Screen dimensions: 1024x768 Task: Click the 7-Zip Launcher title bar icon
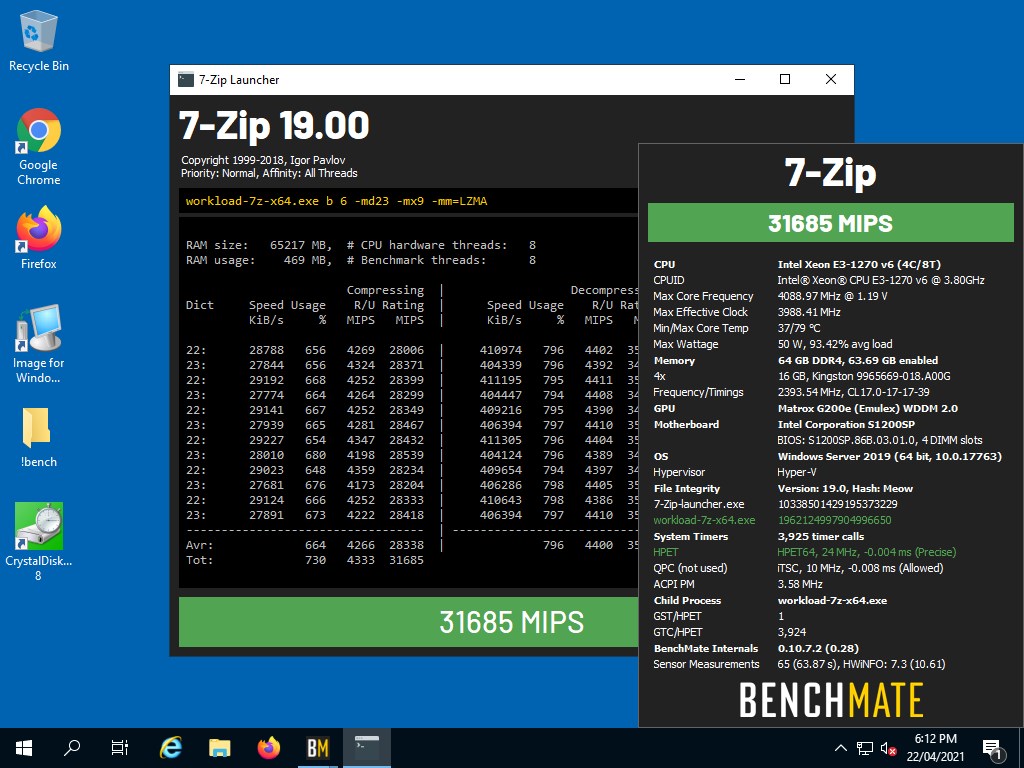click(x=186, y=80)
